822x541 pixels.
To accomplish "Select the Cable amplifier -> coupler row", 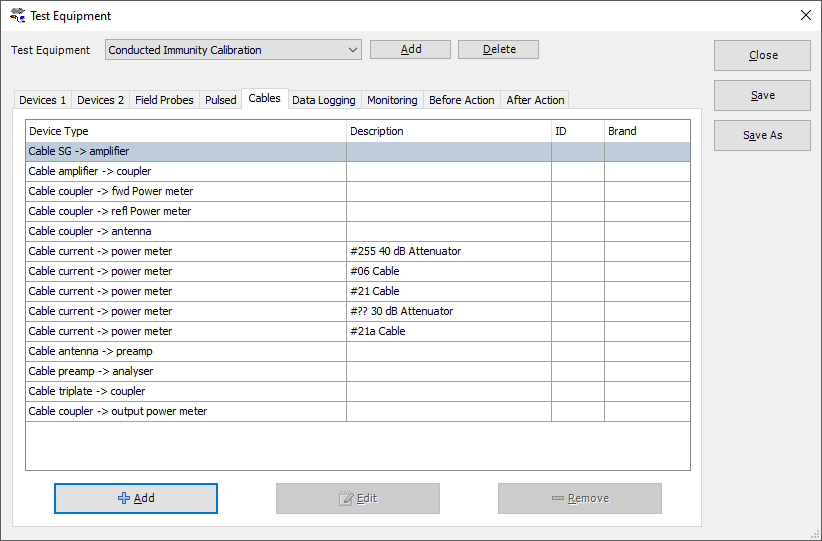I will coord(358,171).
